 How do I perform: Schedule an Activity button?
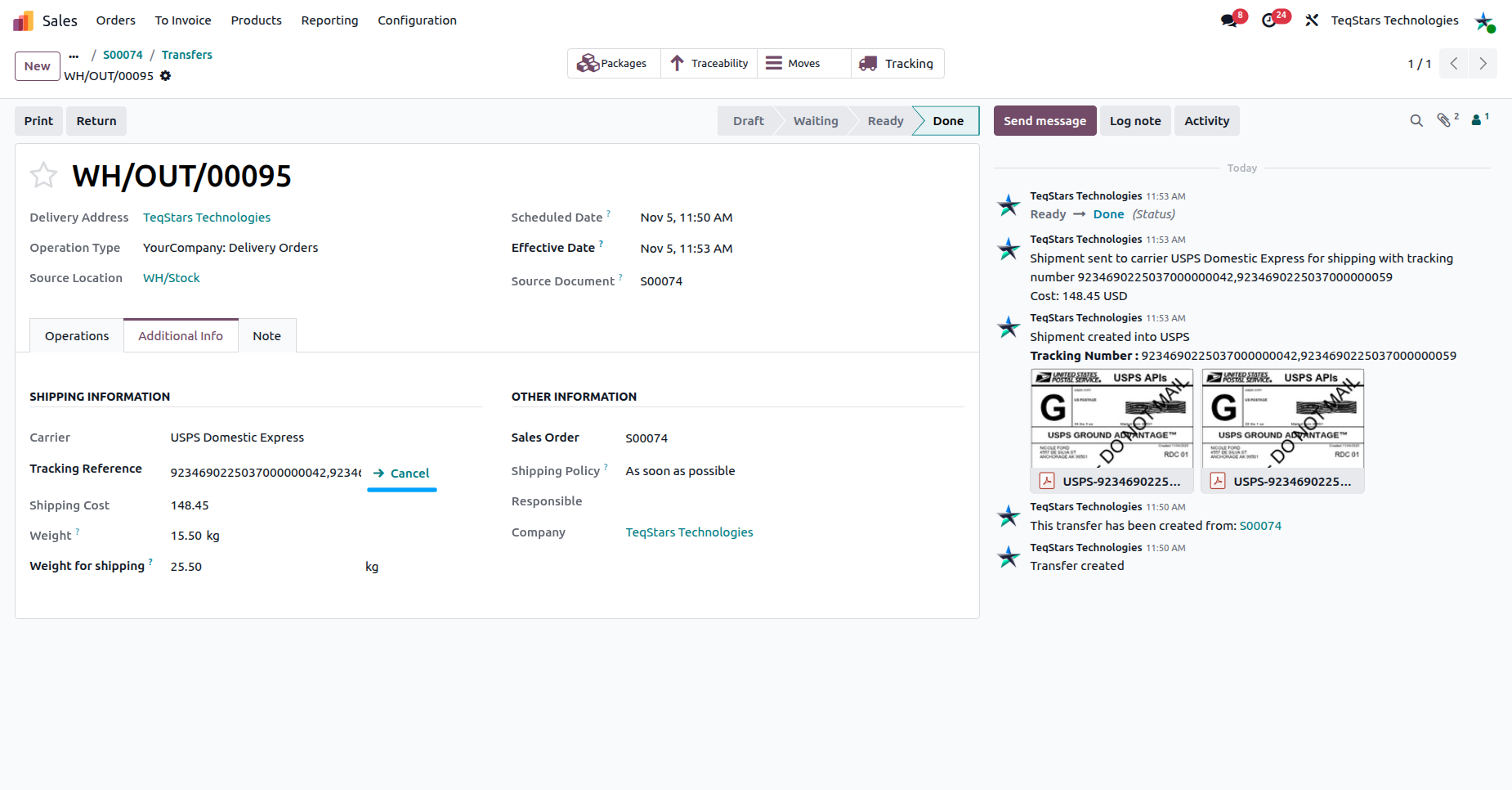[x=1206, y=121]
